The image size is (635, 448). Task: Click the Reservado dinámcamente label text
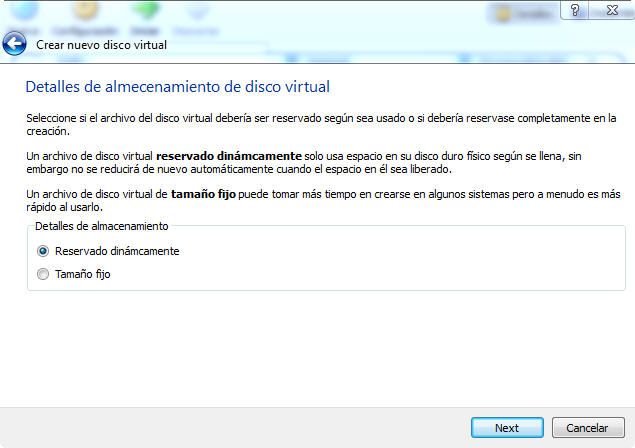click(117, 251)
